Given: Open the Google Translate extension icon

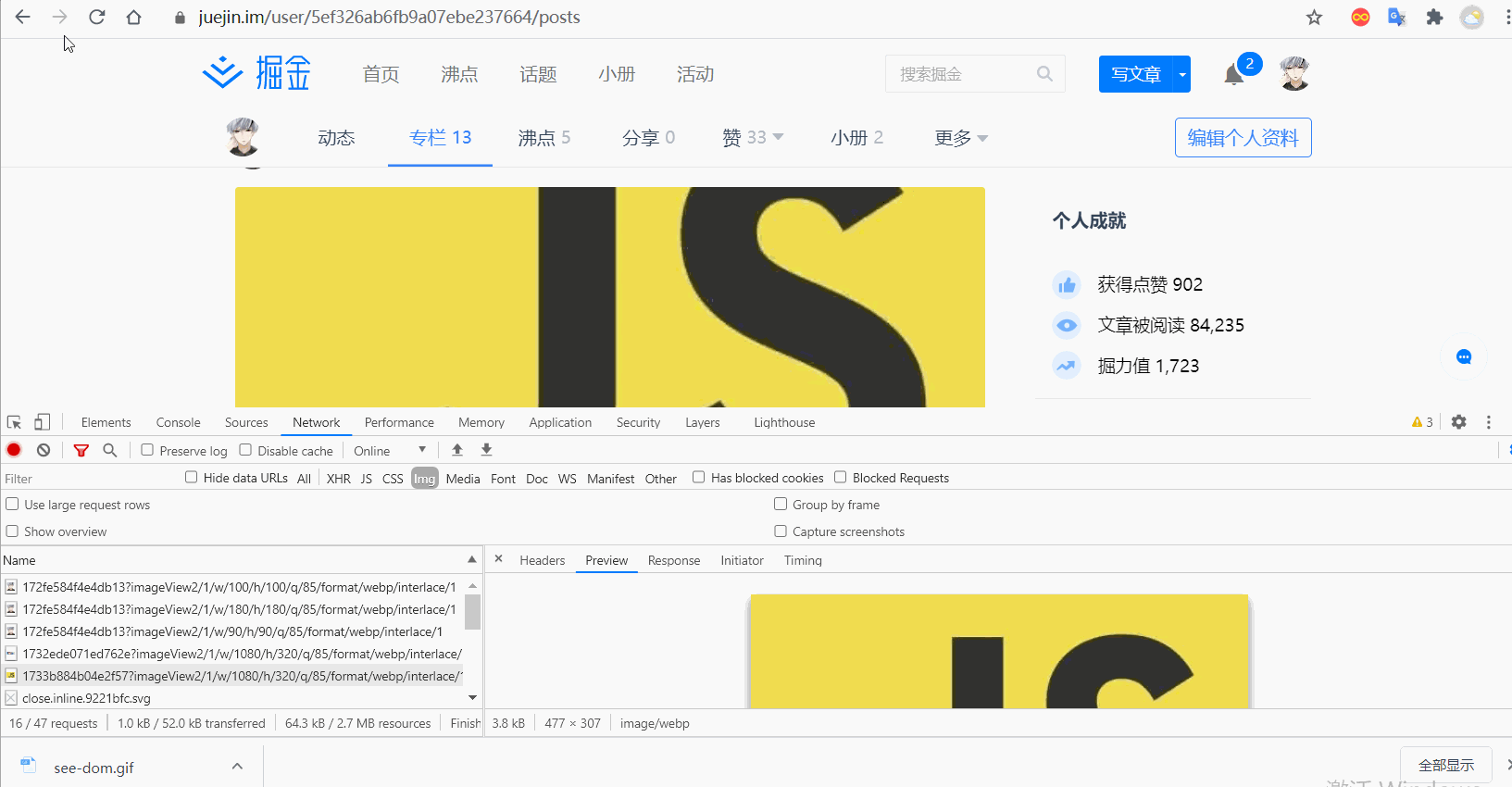Looking at the screenshot, I should [x=1397, y=18].
